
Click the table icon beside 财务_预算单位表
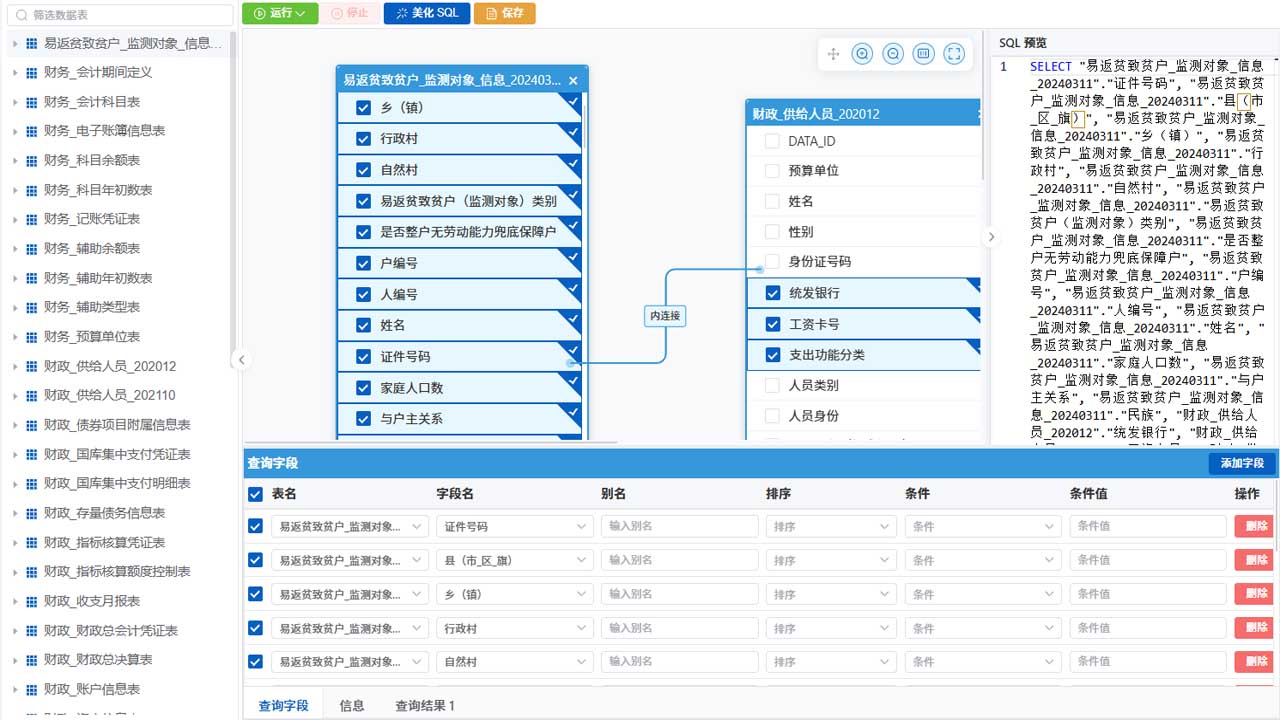(x=32, y=337)
